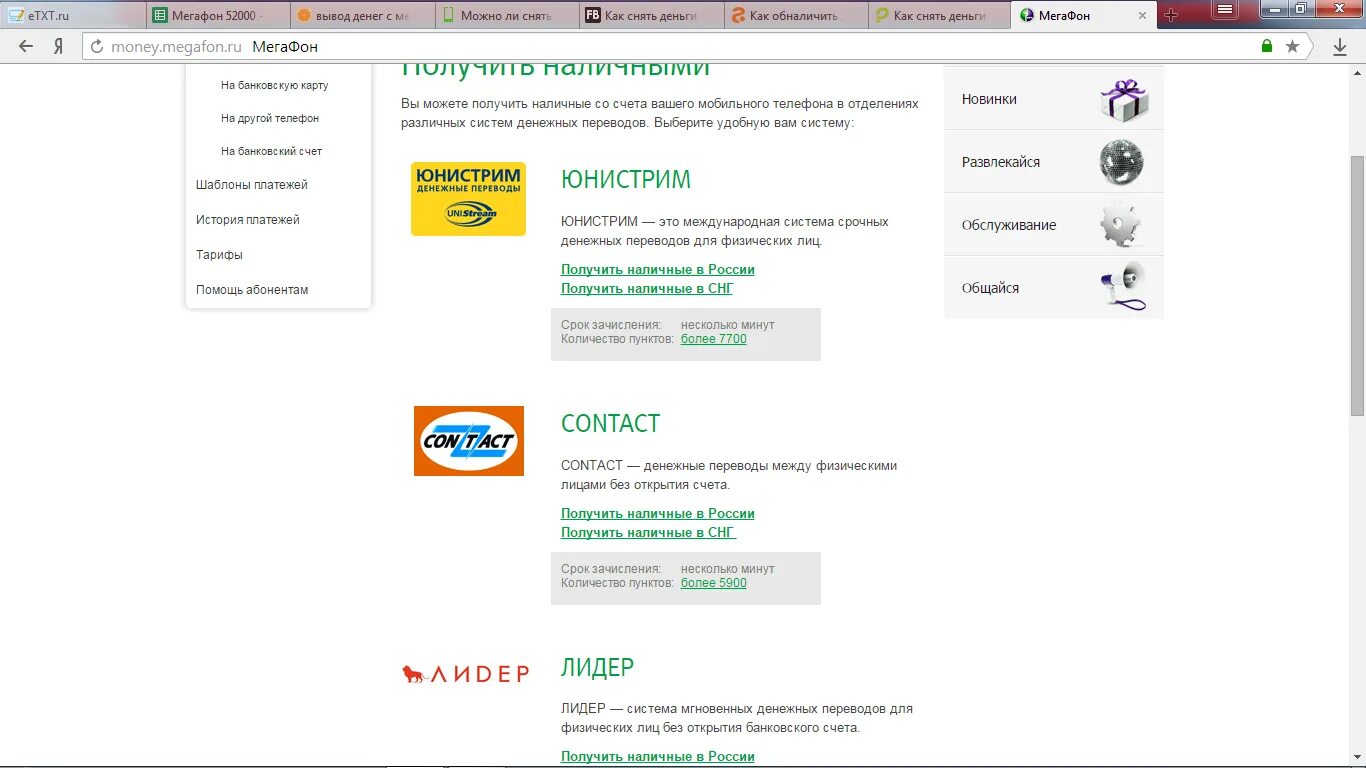This screenshot has height=768, width=1366.
Task: Open "Помощь абонентам" in sidebar
Action: pyautogui.click(x=252, y=290)
